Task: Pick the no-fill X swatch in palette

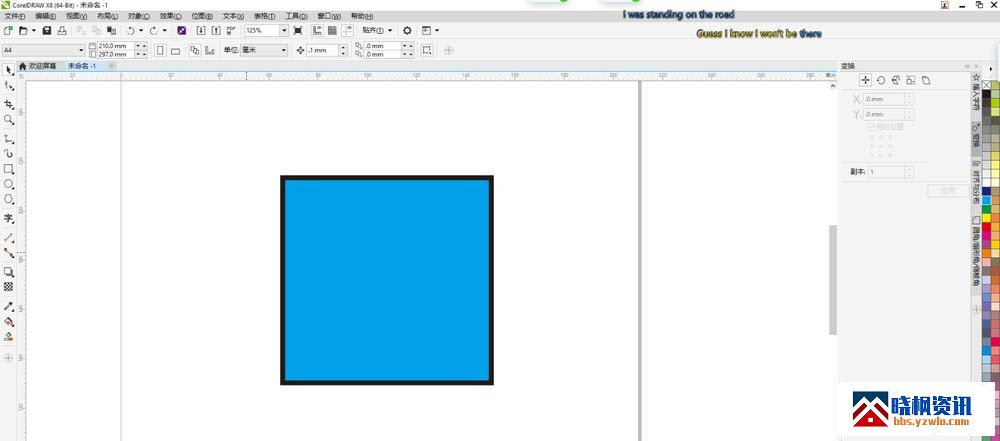Action: coord(987,85)
